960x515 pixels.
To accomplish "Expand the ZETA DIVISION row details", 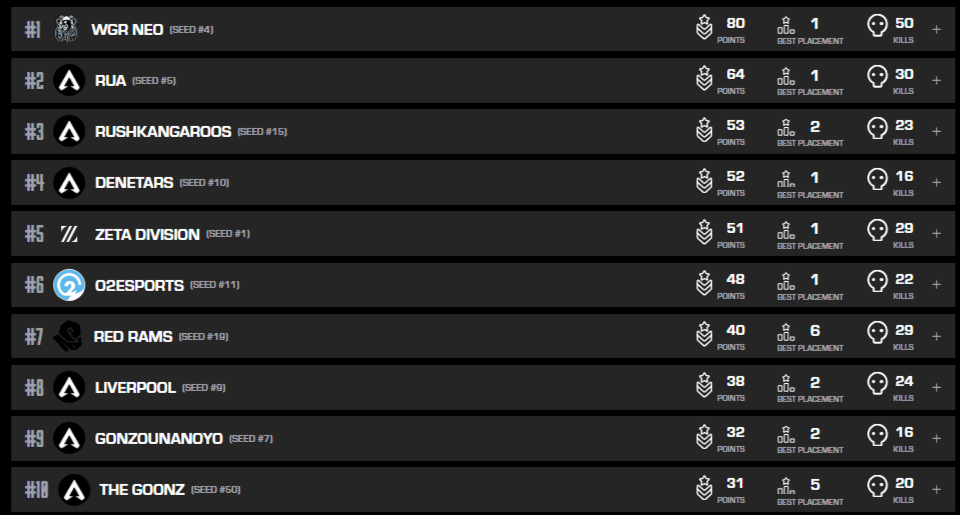I will (x=936, y=234).
